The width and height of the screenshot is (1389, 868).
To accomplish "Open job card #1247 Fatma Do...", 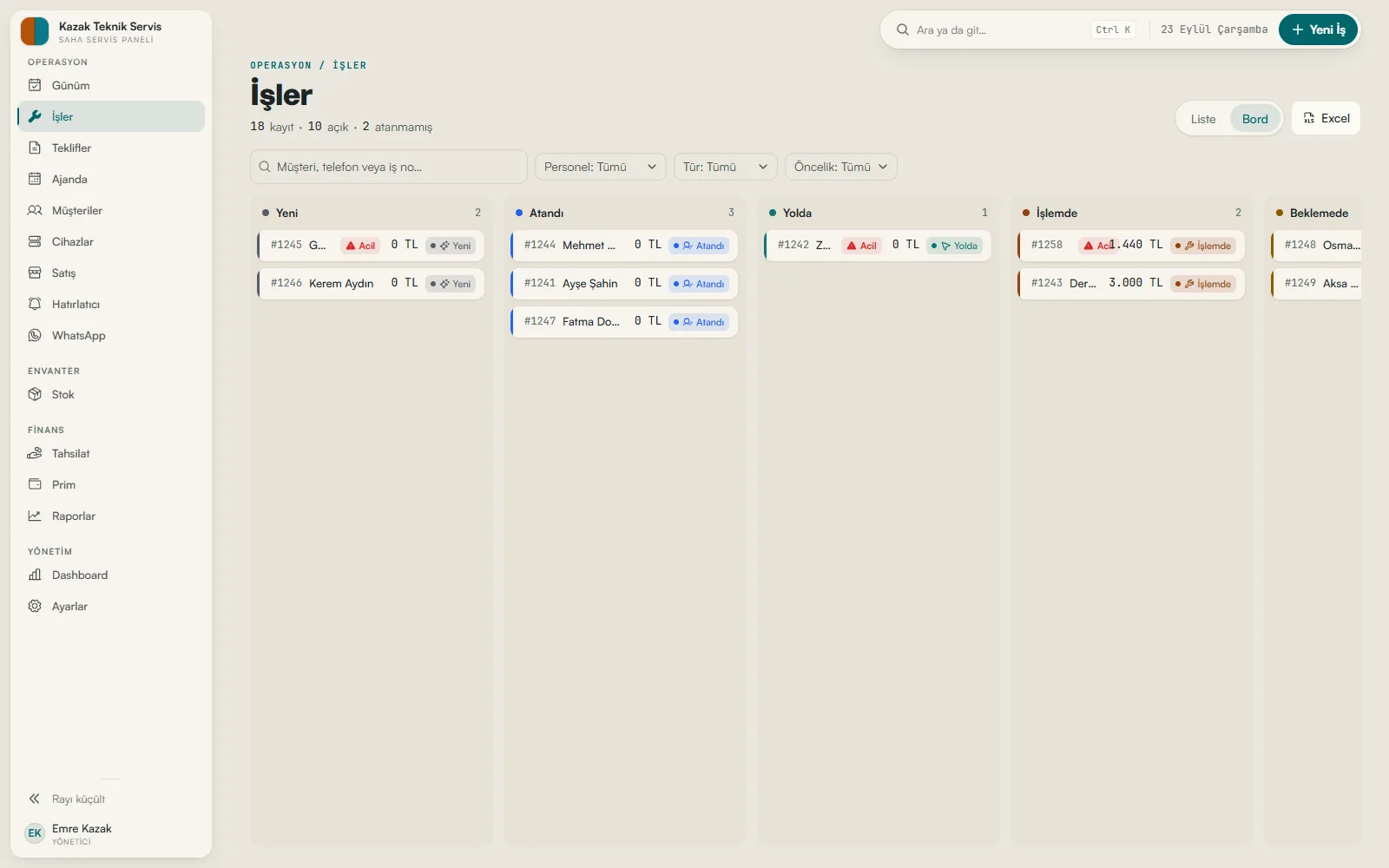I will [x=624, y=321].
